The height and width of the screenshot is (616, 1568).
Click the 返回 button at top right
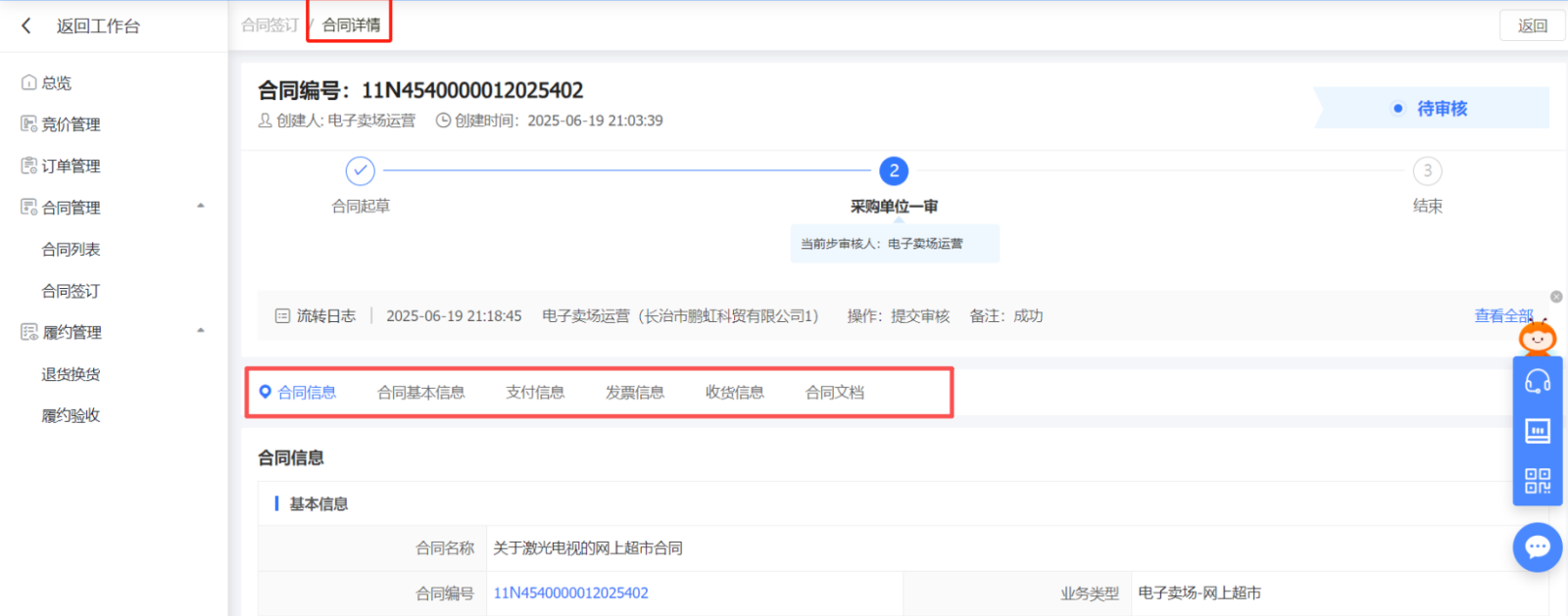click(1532, 26)
